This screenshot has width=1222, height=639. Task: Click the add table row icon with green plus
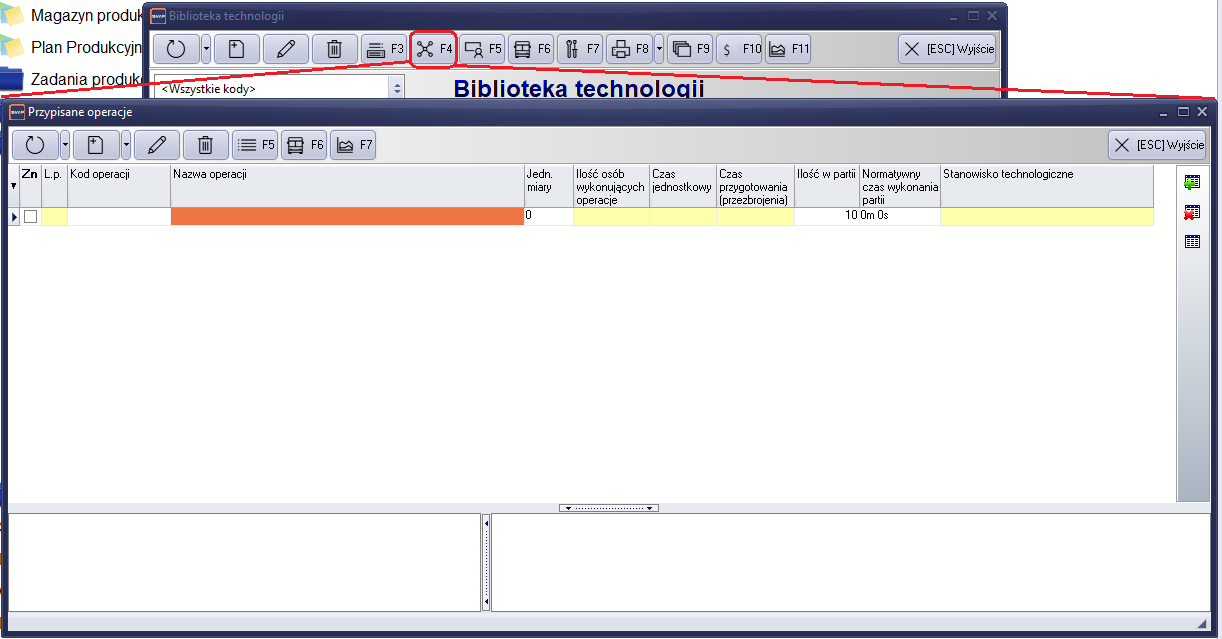(x=1191, y=182)
